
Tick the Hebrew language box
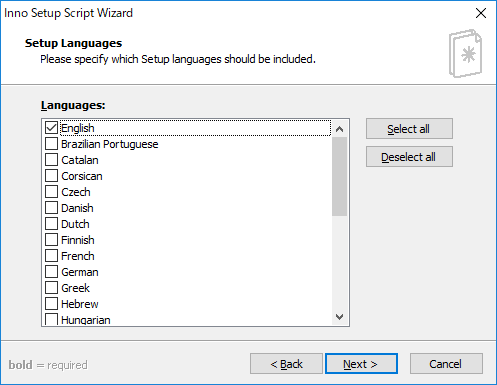click(51, 304)
